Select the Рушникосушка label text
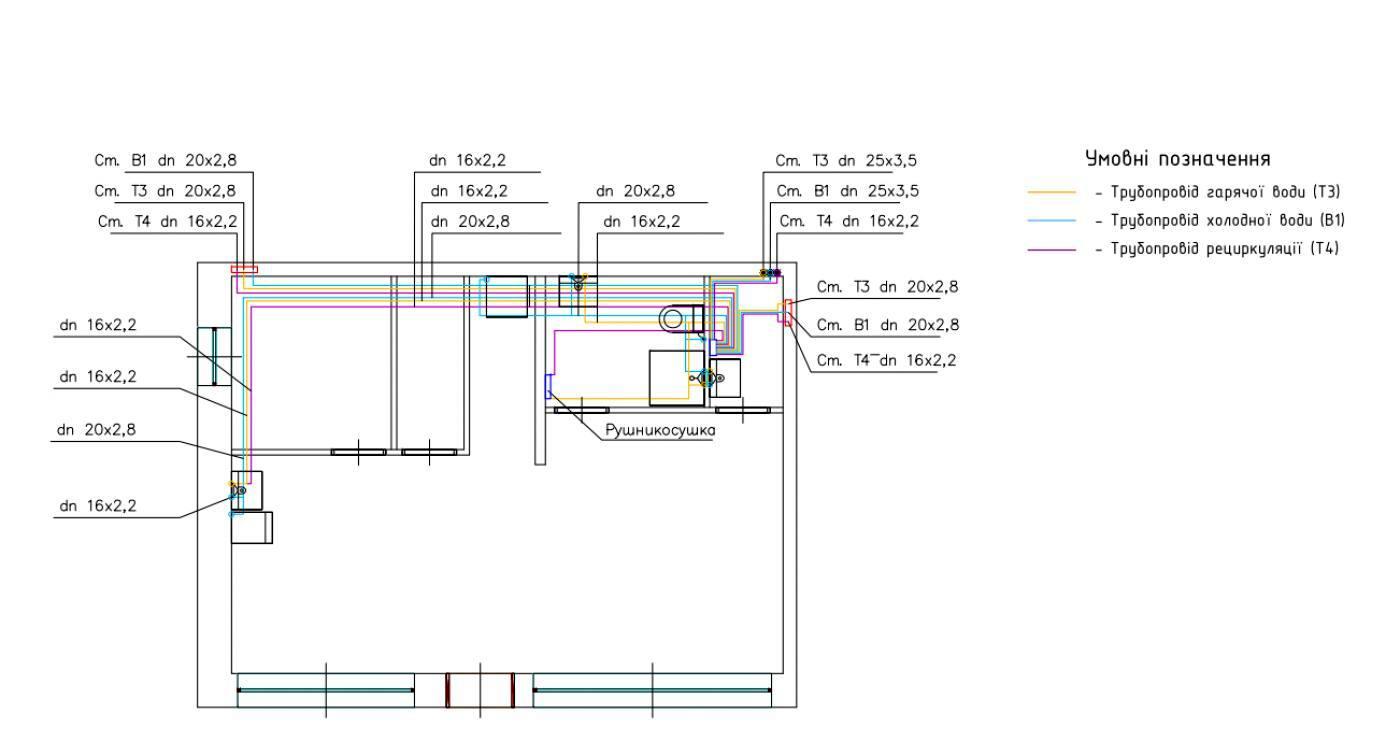The image size is (1400, 742). (660, 431)
